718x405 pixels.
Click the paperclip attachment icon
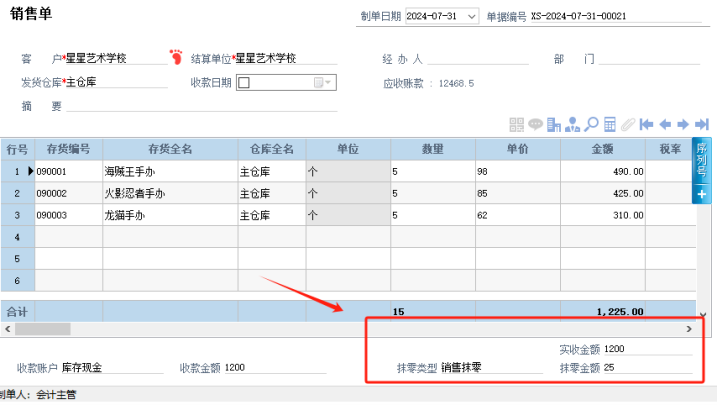628,125
